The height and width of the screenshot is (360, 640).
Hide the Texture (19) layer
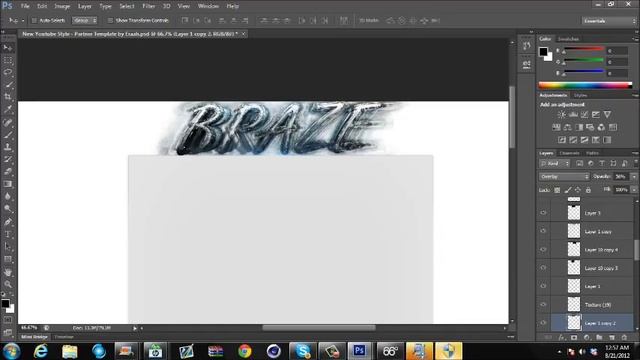click(x=543, y=304)
